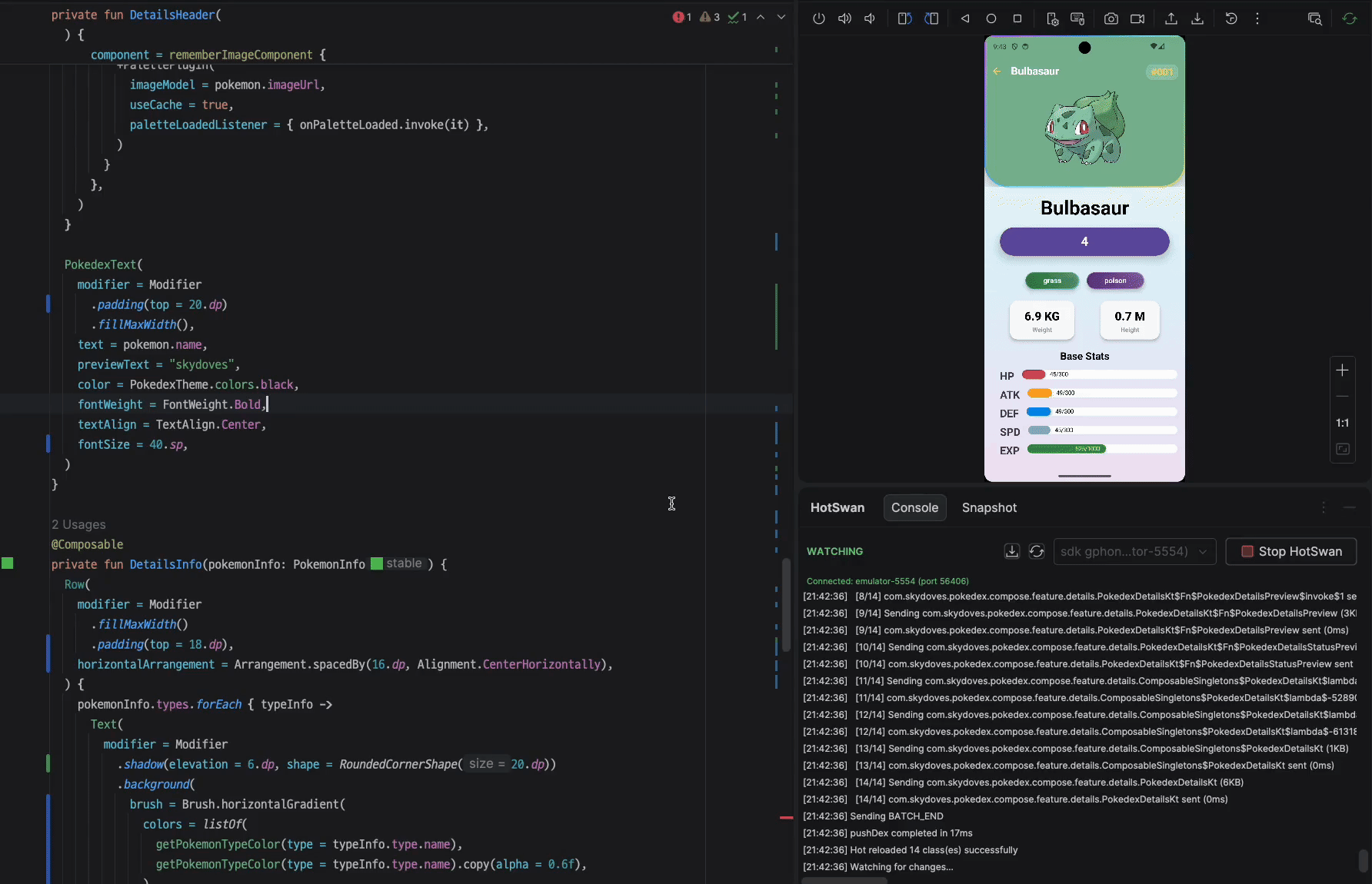Tap the grass type chip in emulator

[1052, 281]
